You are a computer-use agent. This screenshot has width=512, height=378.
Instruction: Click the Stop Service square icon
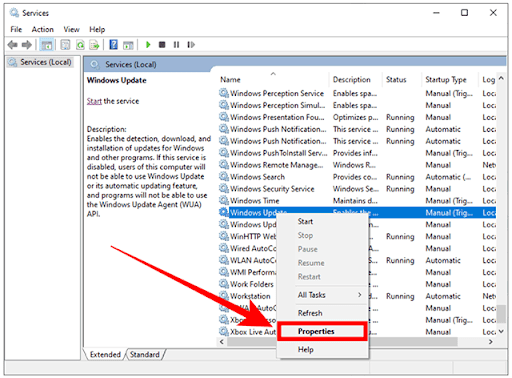[x=162, y=44]
